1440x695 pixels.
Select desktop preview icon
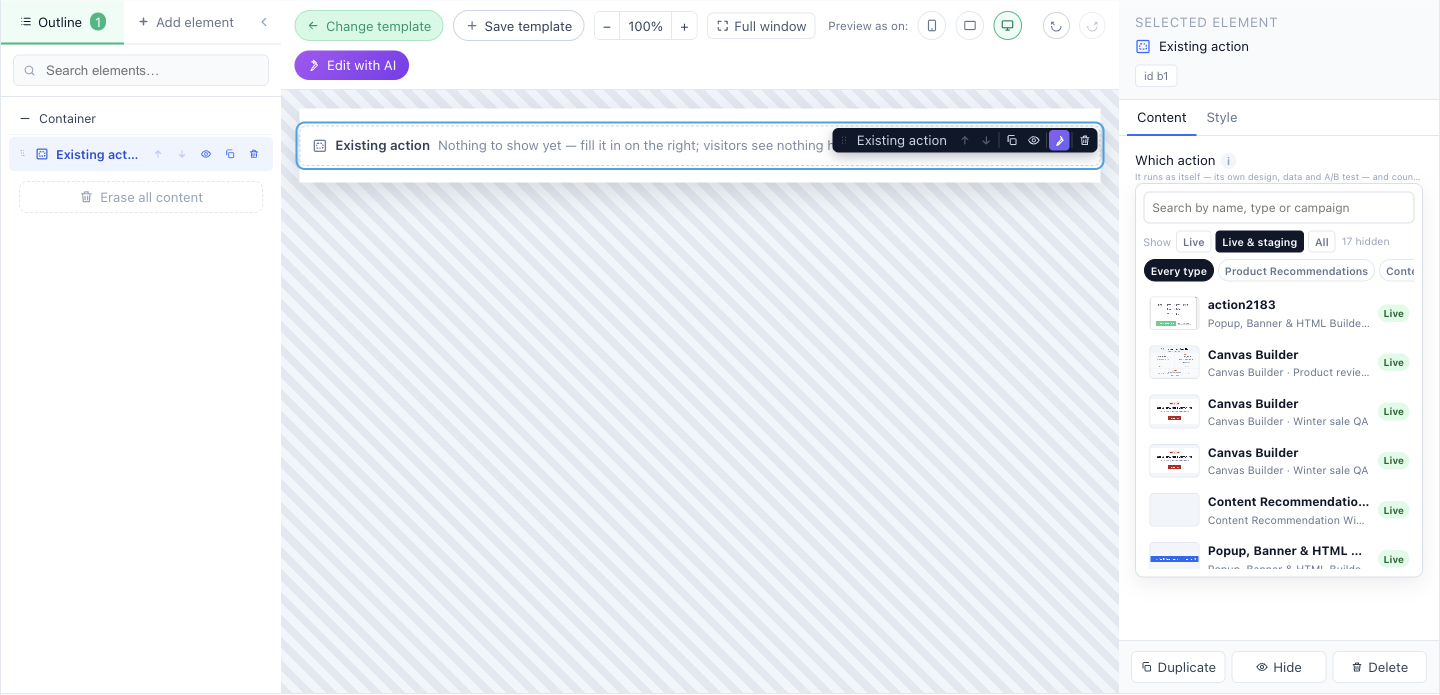[1008, 26]
